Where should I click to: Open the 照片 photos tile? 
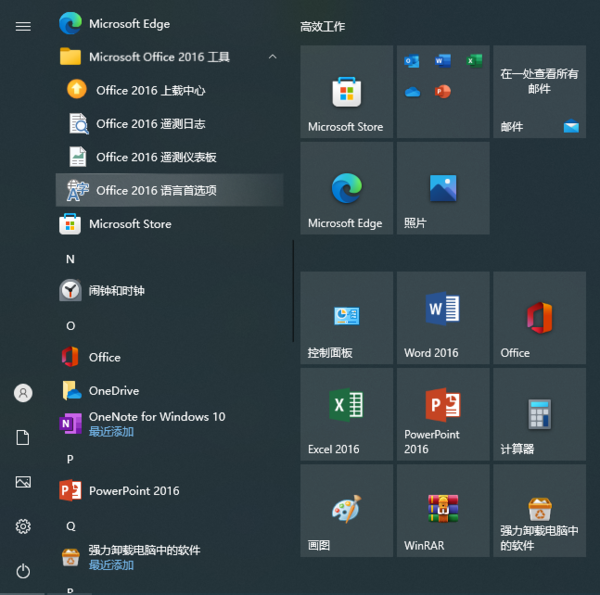click(443, 188)
